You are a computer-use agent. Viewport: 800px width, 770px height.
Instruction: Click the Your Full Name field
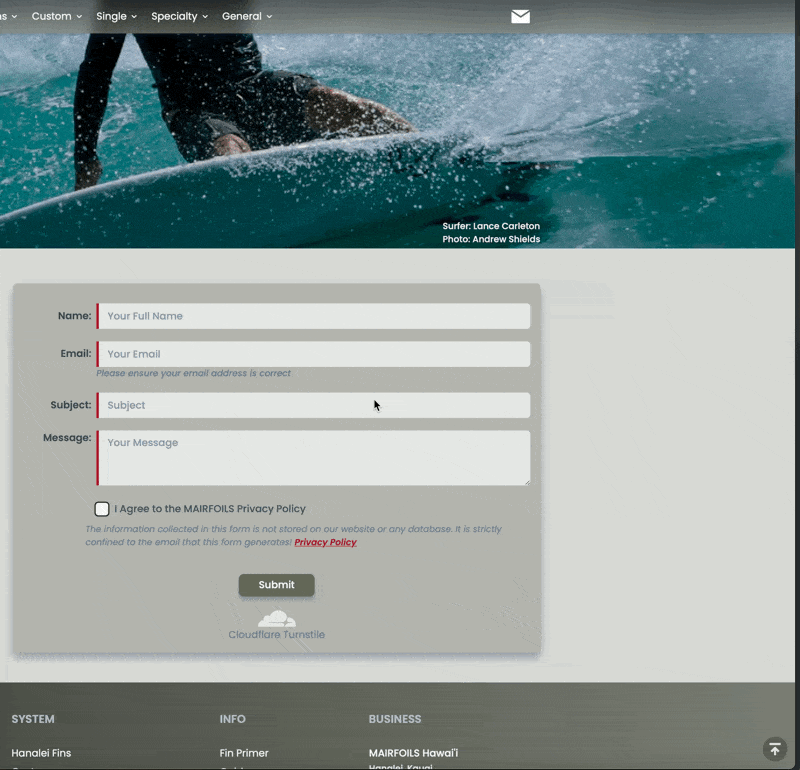pos(313,316)
